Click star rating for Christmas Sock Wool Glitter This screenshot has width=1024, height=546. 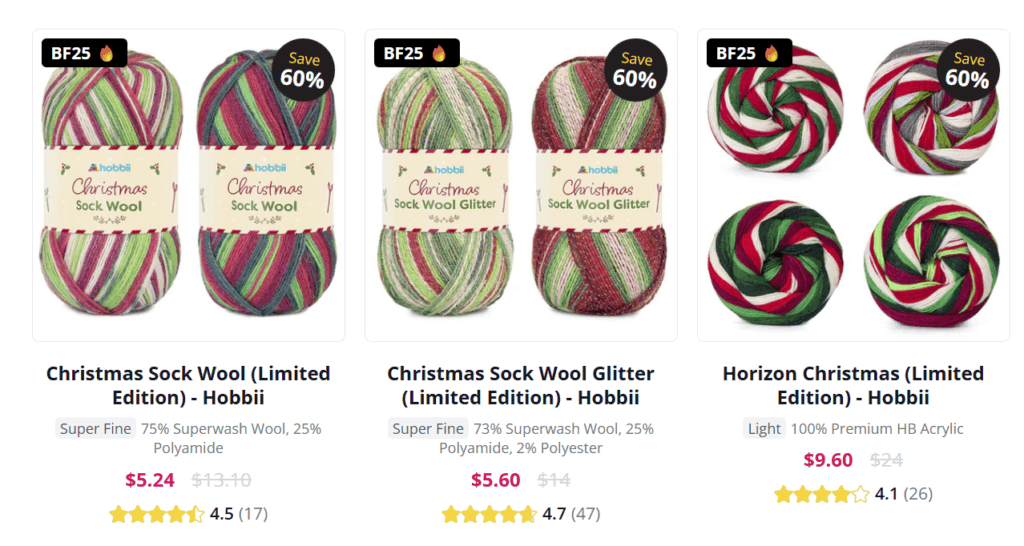[x=489, y=514]
